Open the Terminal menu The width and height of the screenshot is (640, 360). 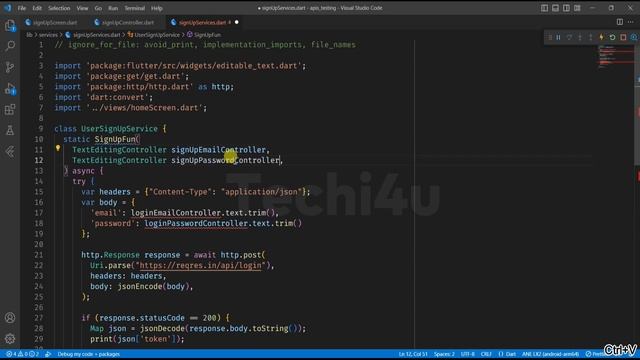tap(135, 8)
